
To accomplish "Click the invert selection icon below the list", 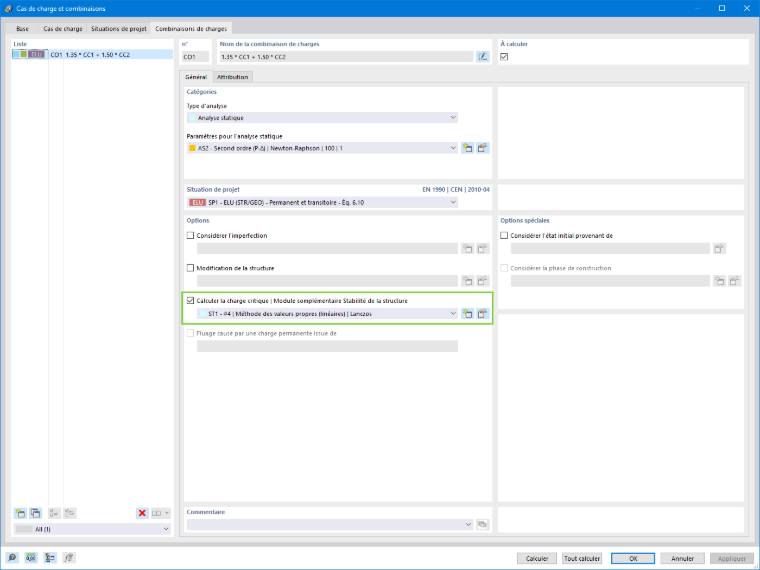I will click(x=70, y=513).
